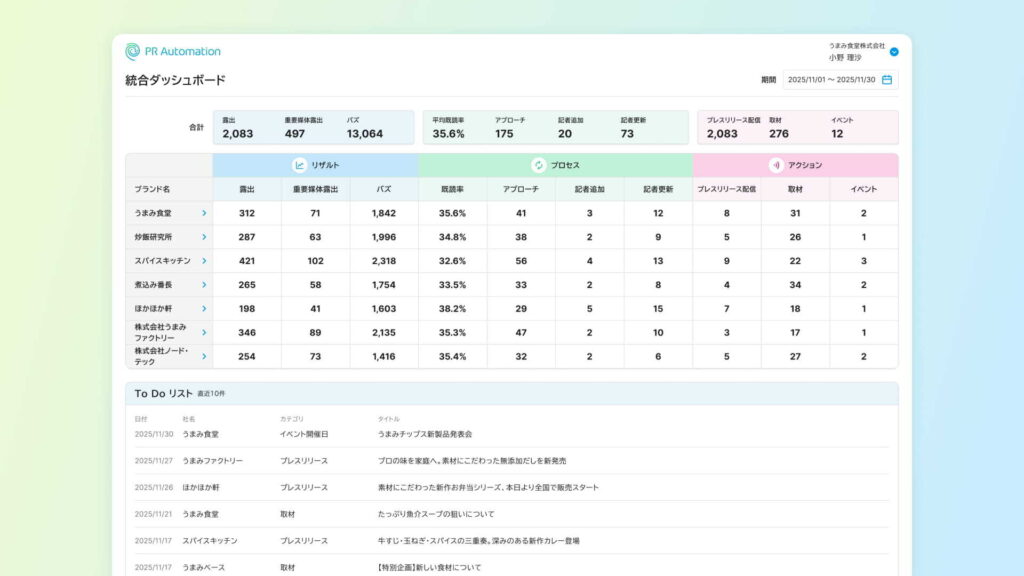Image resolution: width=1024 pixels, height=576 pixels.
Task: Expand the ほかほか軒 row chevron
Action: [204, 309]
